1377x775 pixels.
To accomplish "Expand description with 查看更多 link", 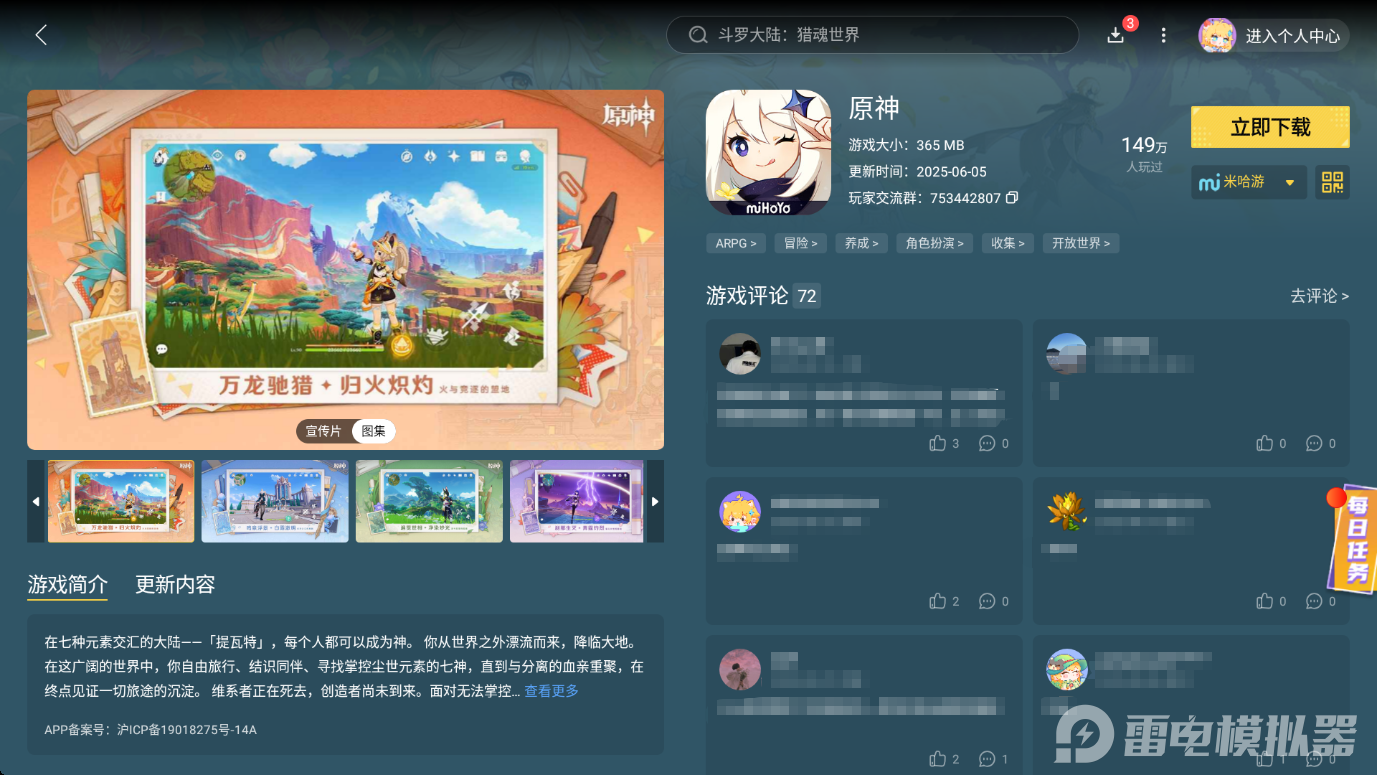I will tap(551, 690).
